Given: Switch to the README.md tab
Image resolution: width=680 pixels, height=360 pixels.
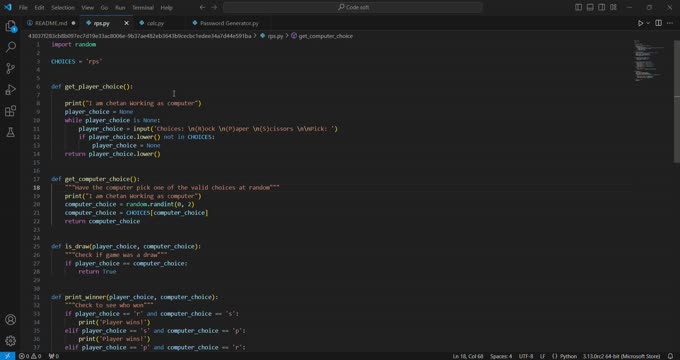Looking at the screenshot, I should pyautogui.click(x=51, y=23).
